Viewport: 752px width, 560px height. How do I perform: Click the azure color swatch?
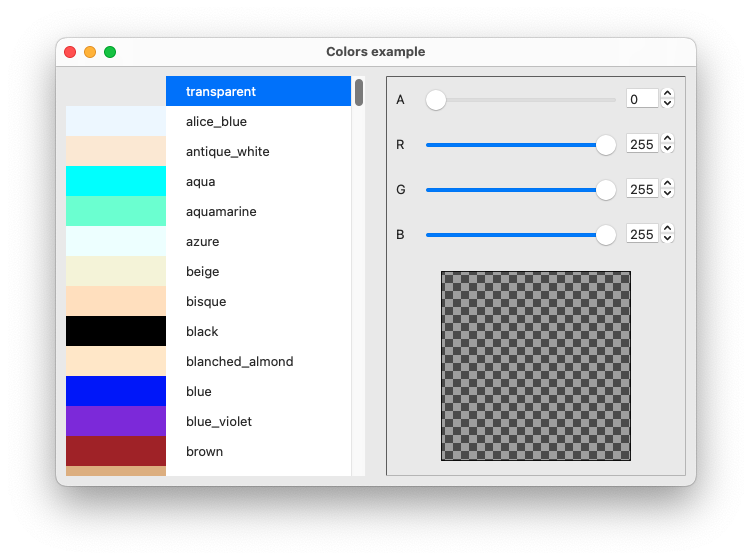(116, 241)
